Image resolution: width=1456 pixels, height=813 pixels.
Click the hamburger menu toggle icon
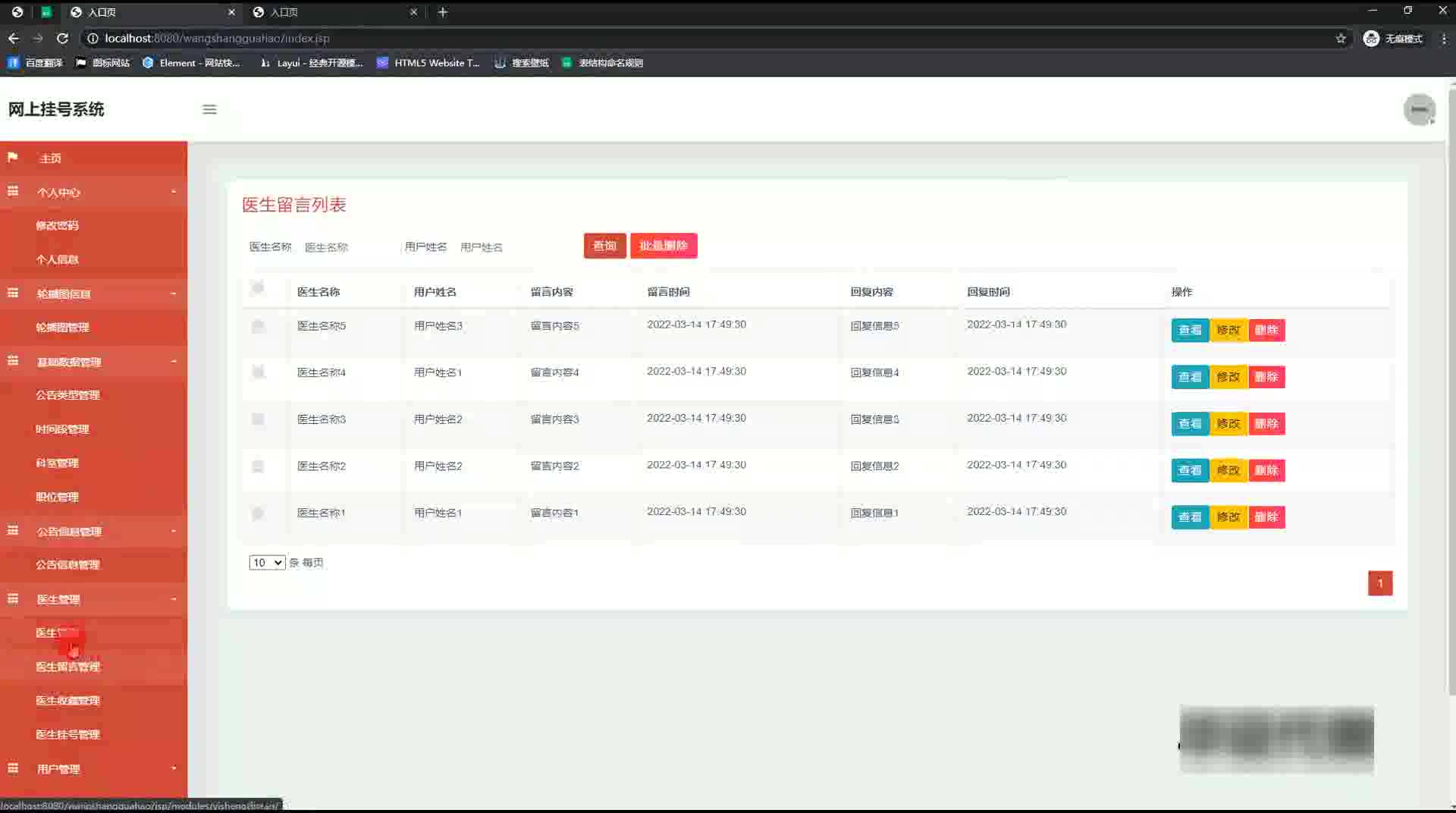pyautogui.click(x=209, y=109)
